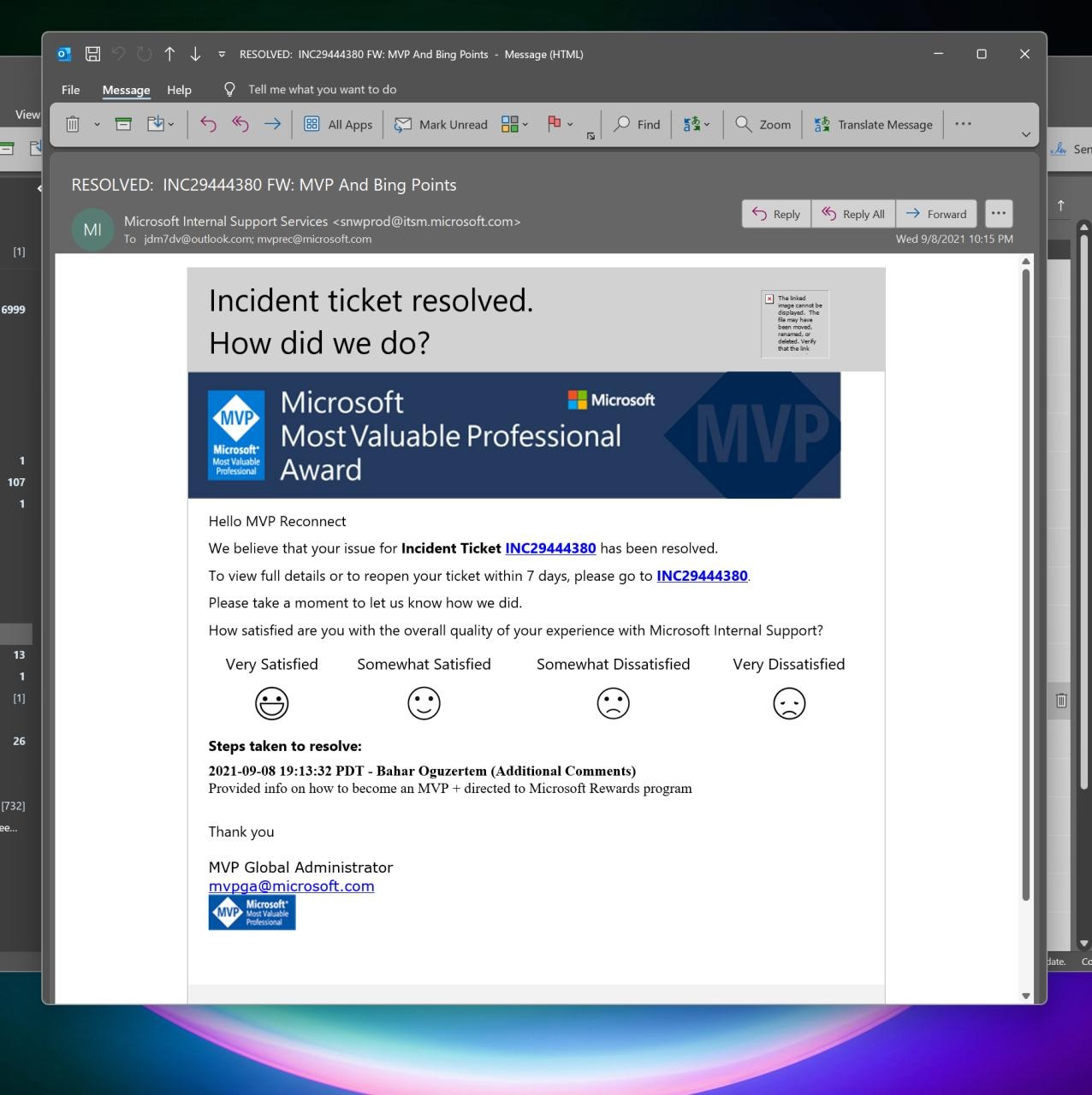Select the Very Dissatisfied sad face
Screen dimensions: 1092x1095
[789, 703]
